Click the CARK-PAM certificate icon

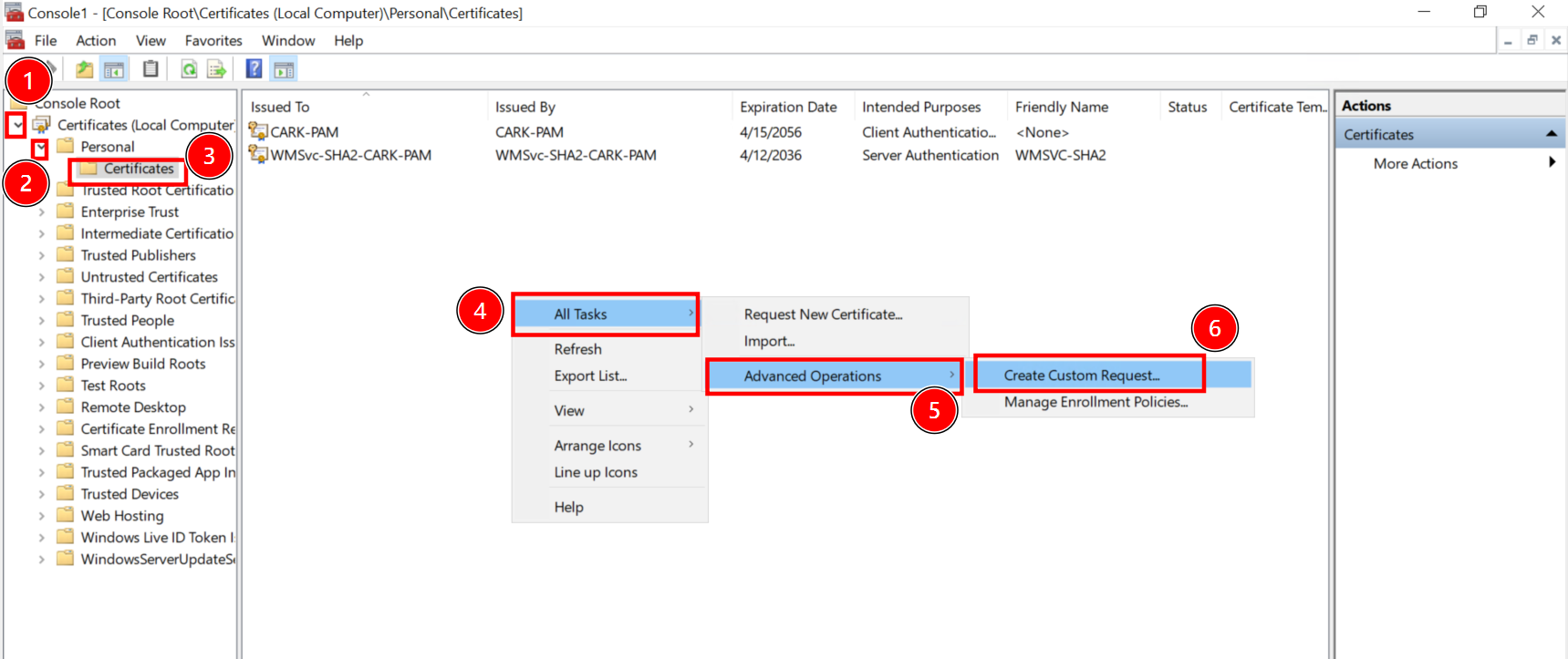pyautogui.click(x=258, y=132)
